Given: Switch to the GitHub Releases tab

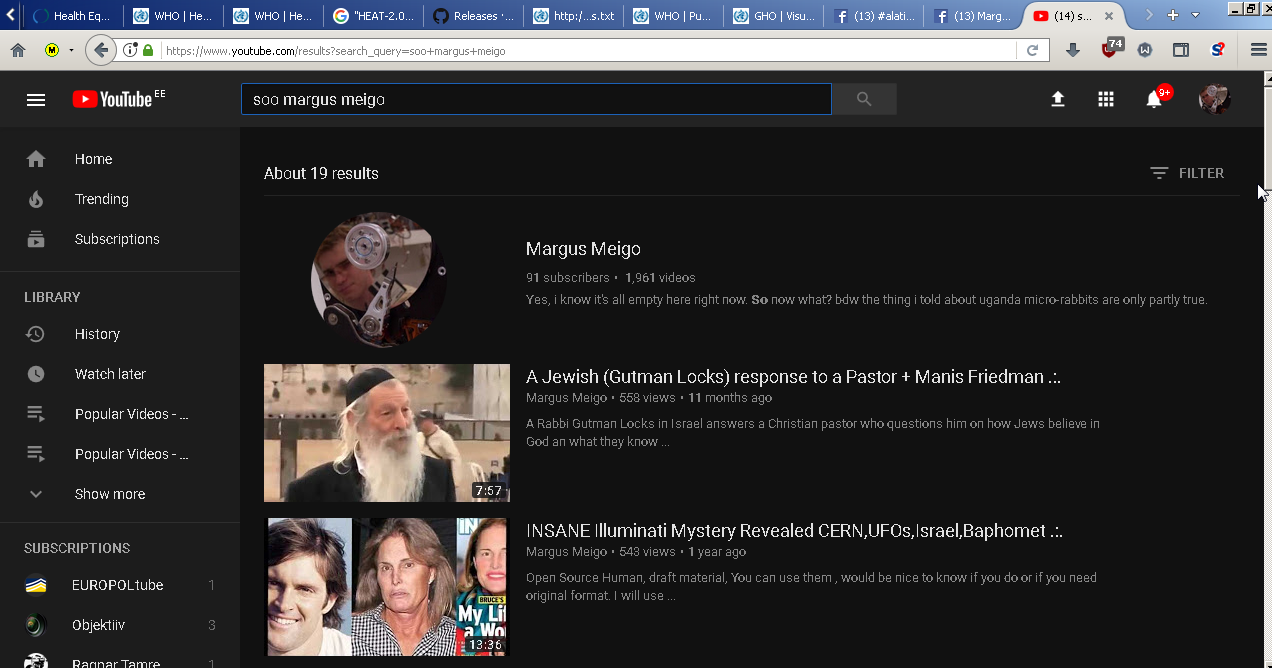Looking at the screenshot, I should (473, 16).
